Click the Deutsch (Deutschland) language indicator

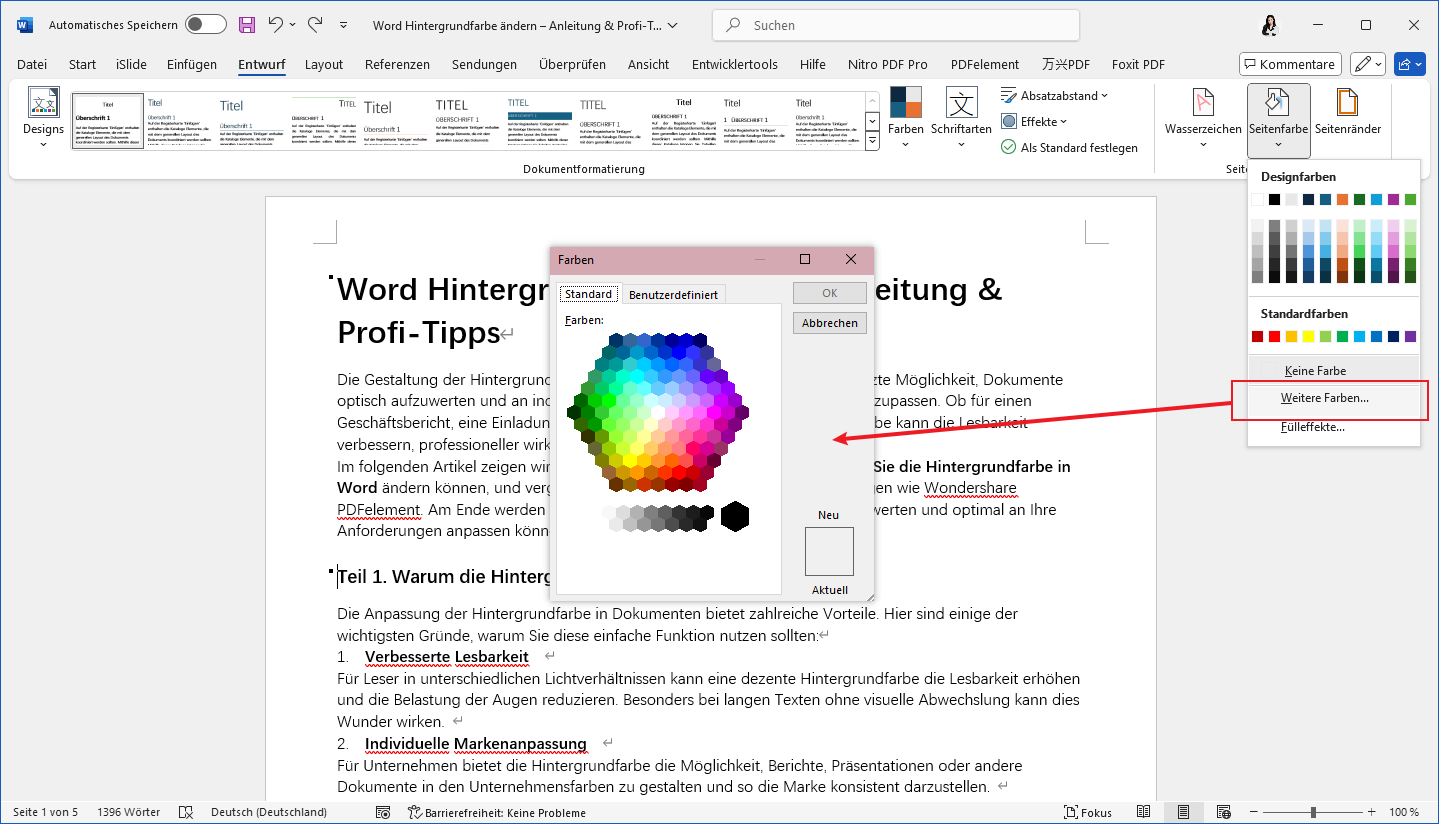269,812
